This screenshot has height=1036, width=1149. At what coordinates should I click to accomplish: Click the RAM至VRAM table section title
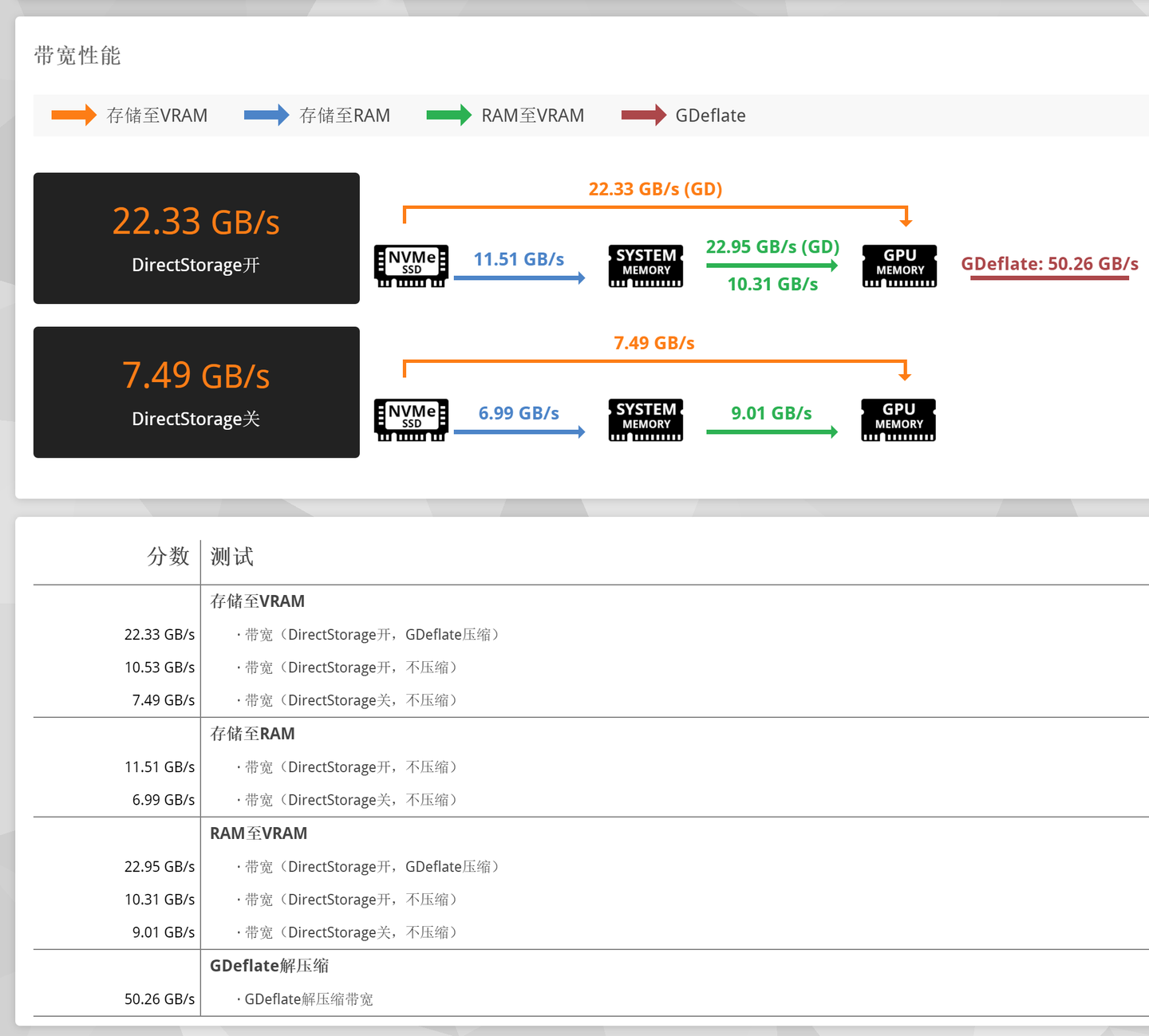click(x=259, y=833)
